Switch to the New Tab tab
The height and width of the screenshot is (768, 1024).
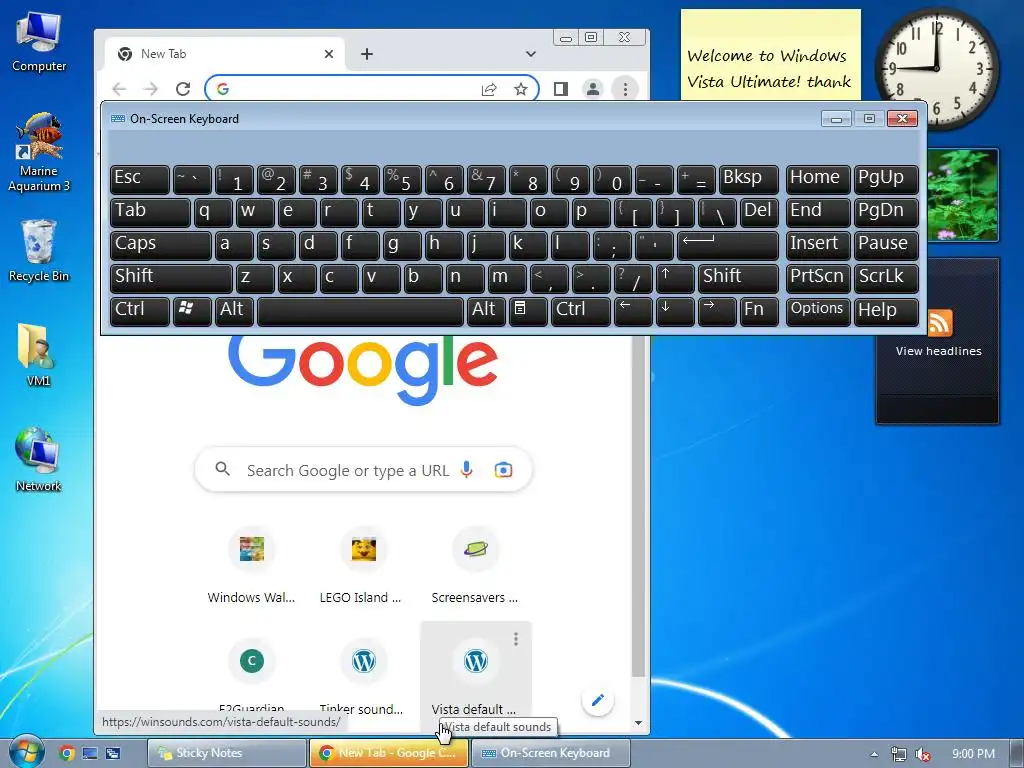(222, 54)
